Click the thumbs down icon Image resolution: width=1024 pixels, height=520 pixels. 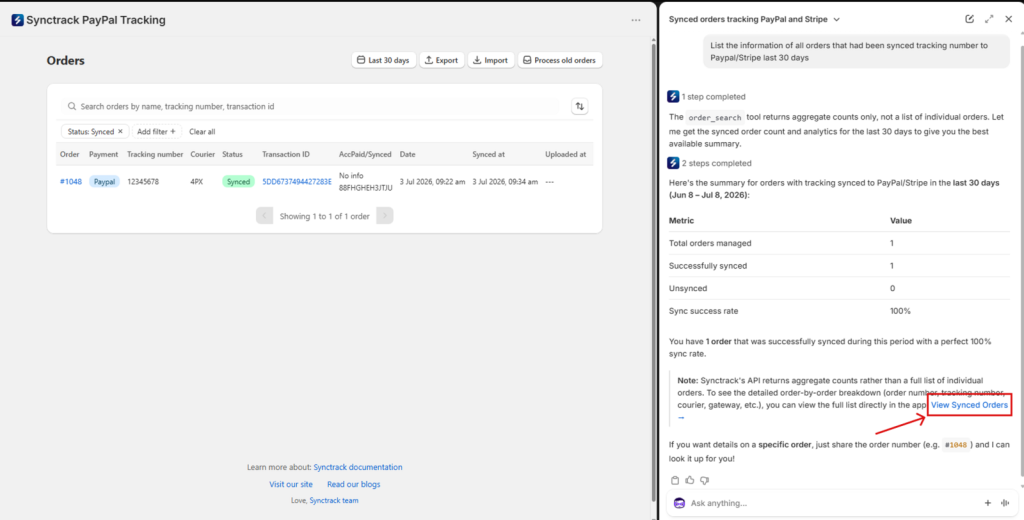point(704,480)
